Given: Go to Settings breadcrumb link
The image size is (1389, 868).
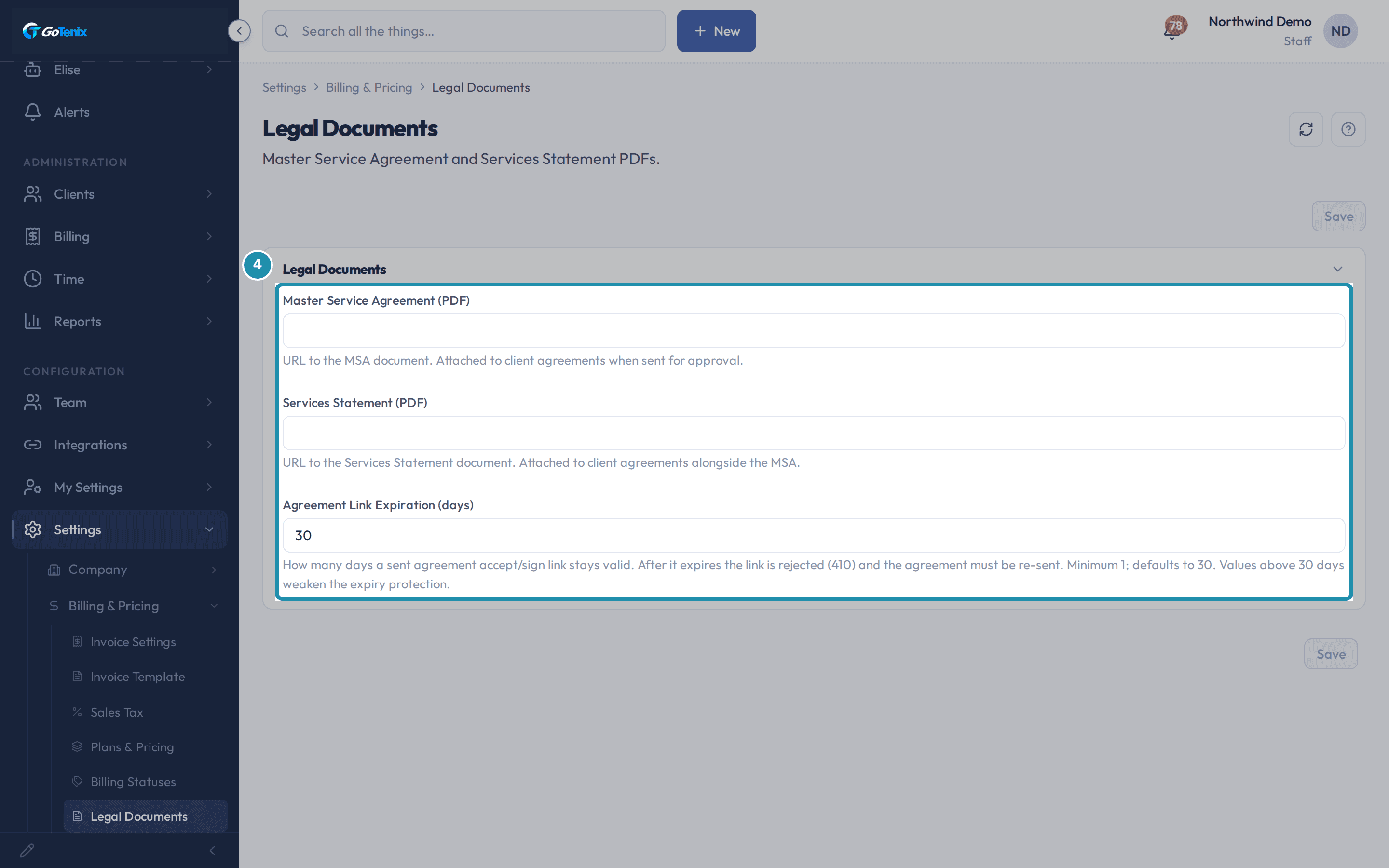Looking at the screenshot, I should click(x=284, y=87).
